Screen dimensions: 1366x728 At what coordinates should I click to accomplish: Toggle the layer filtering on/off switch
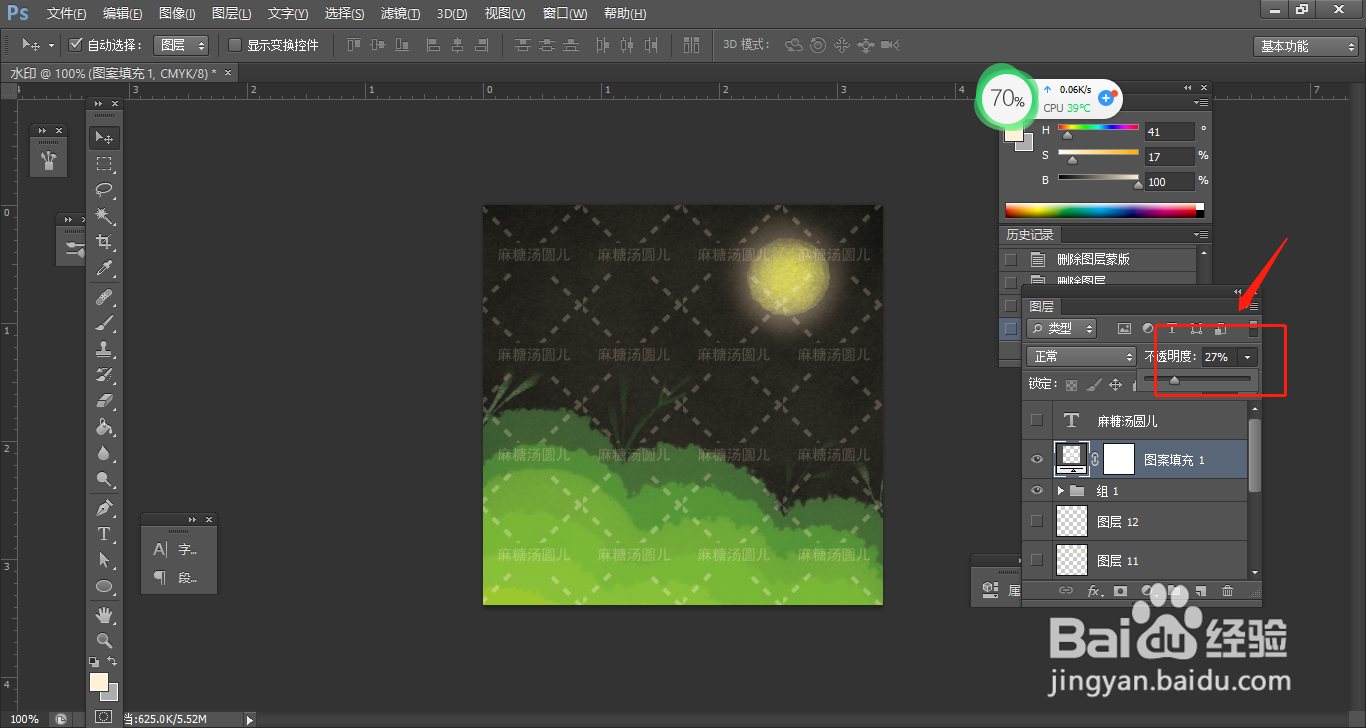(1253, 328)
